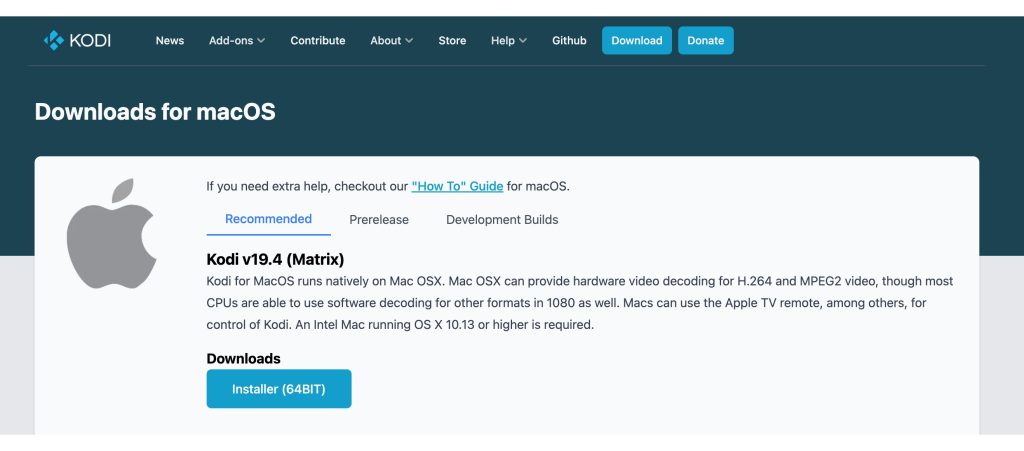Click the grey Apple logo image

(x=111, y=235)
